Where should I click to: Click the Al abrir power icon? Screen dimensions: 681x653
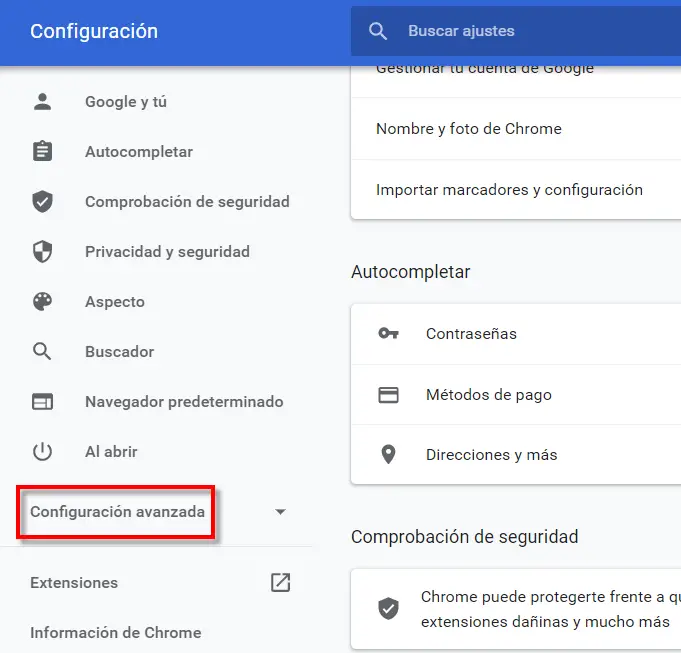(42, 452)
